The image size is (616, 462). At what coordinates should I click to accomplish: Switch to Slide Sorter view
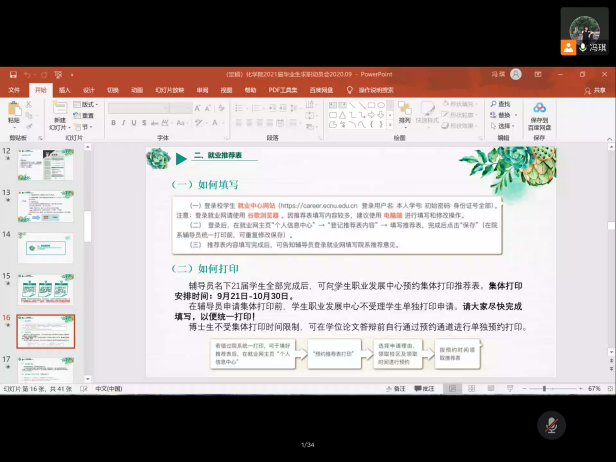[472, 388]
